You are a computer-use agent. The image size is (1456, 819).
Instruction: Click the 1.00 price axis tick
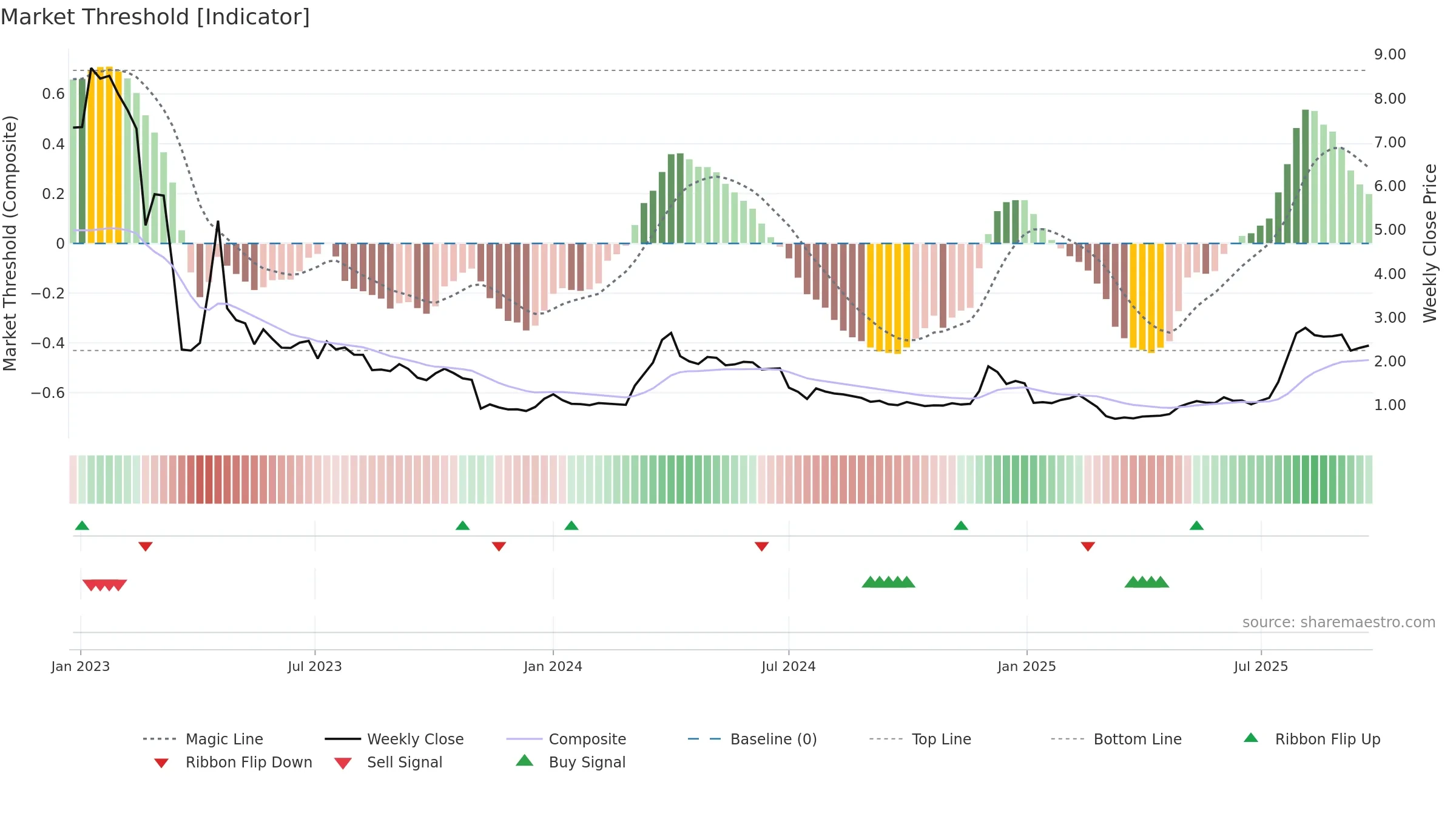pos(1390,405)
